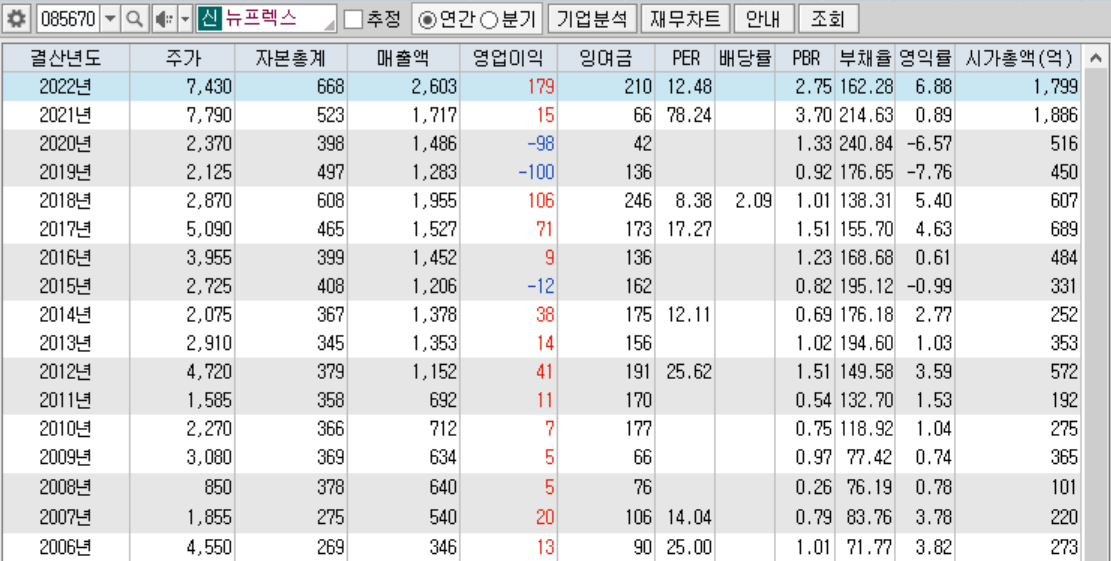Click the 2022 market cap 1,799
Image resolution: width=1111 pixels, height=561 pixels.
[x=1056, y=87]
